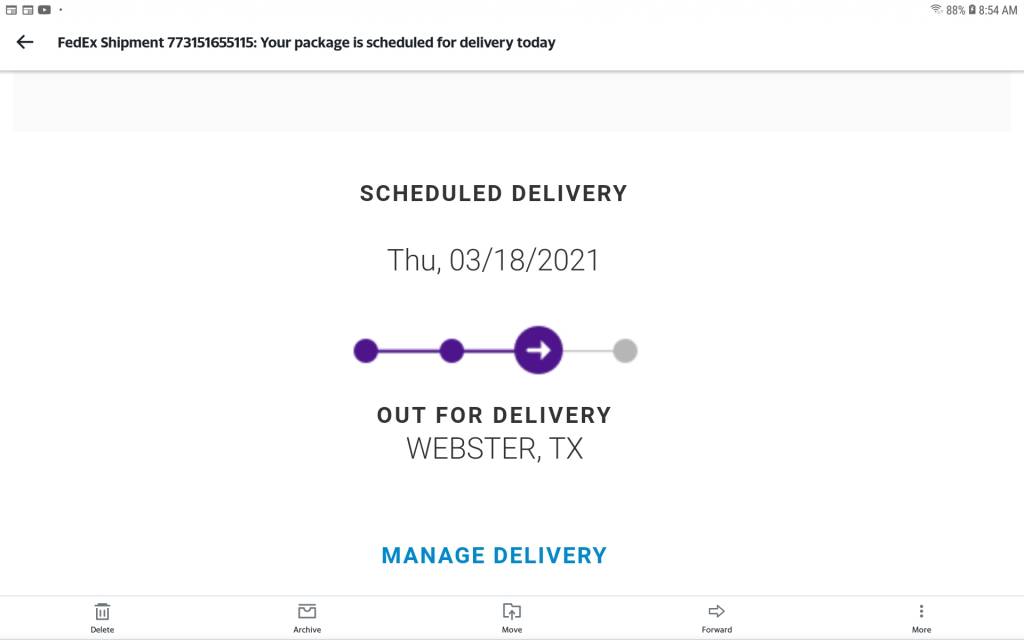Tap the second notification icon in status bar
Viewport: 1024px width, 640px height.
tap(27, 10)
